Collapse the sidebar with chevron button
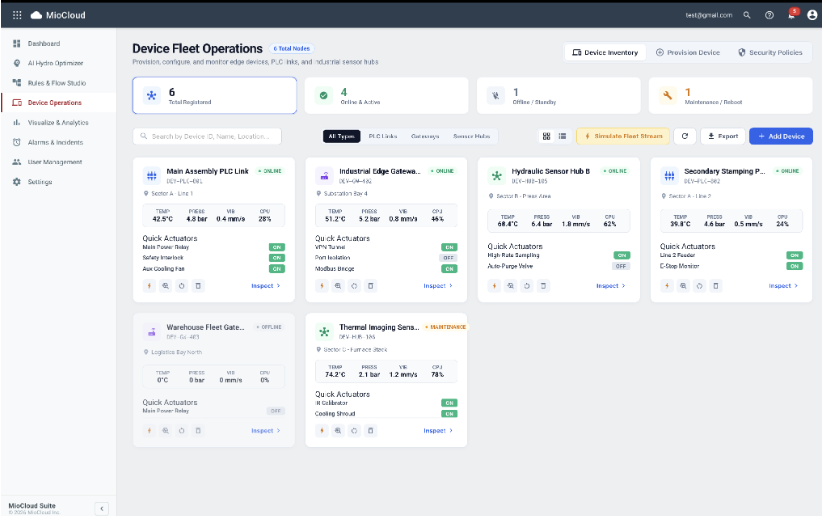 (x=102, y=508)
